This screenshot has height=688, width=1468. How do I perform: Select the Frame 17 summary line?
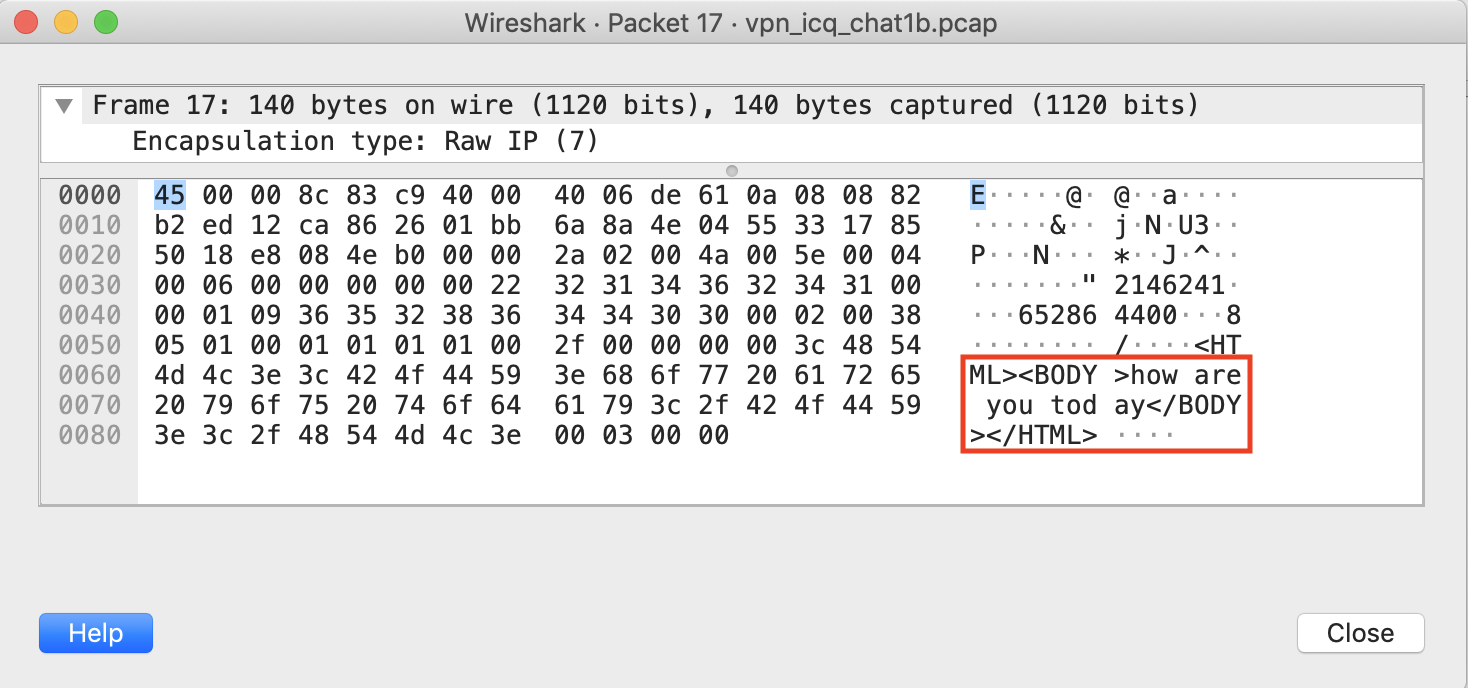point(645,105)
